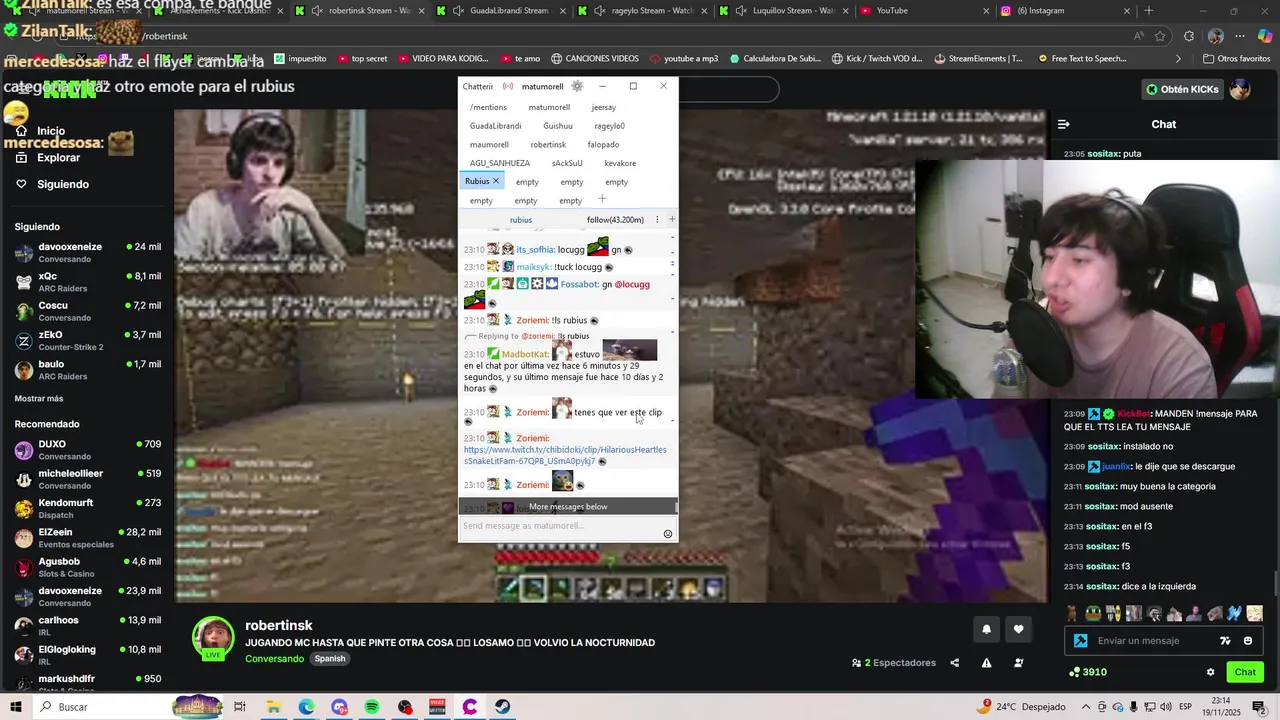Switch to the robertinsk Chatterino tab
1280x720 pixels.
(548, 145)
